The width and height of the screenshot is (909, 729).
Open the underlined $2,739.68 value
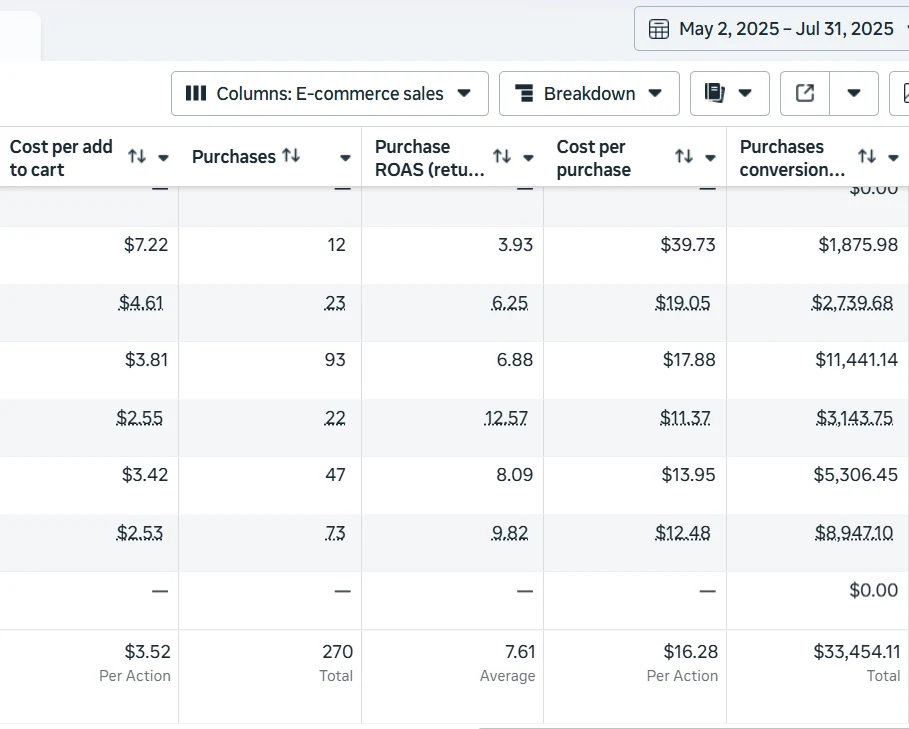point(852,302)
